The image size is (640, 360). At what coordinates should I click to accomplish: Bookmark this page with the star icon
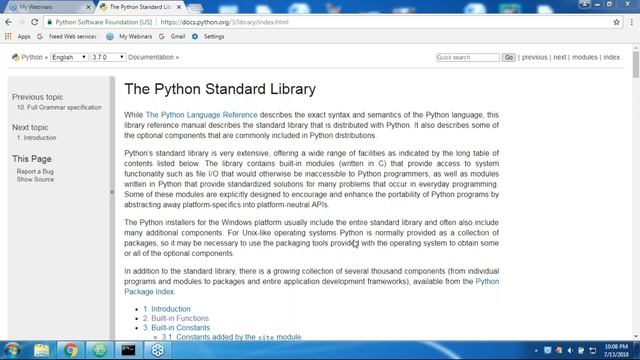pos(616,22)
